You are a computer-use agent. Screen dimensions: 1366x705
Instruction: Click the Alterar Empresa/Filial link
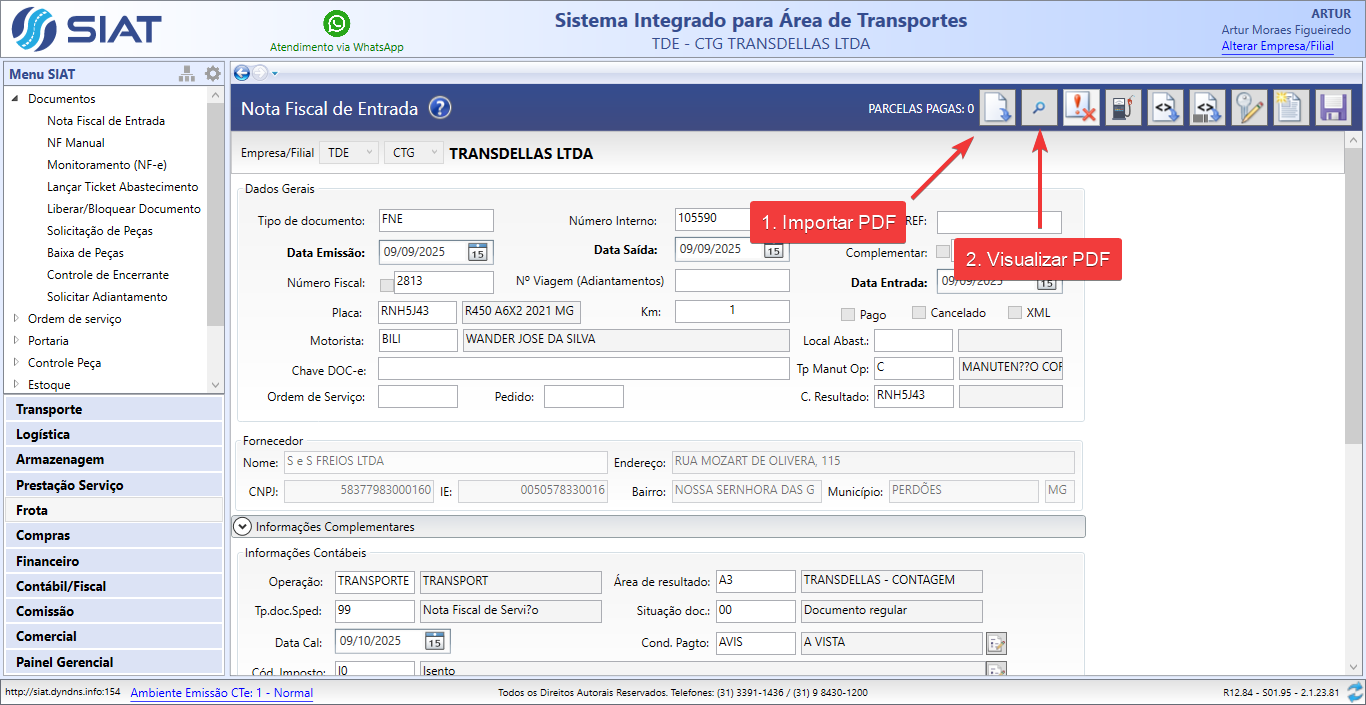pyautogui.click(x=1277, y=46)
